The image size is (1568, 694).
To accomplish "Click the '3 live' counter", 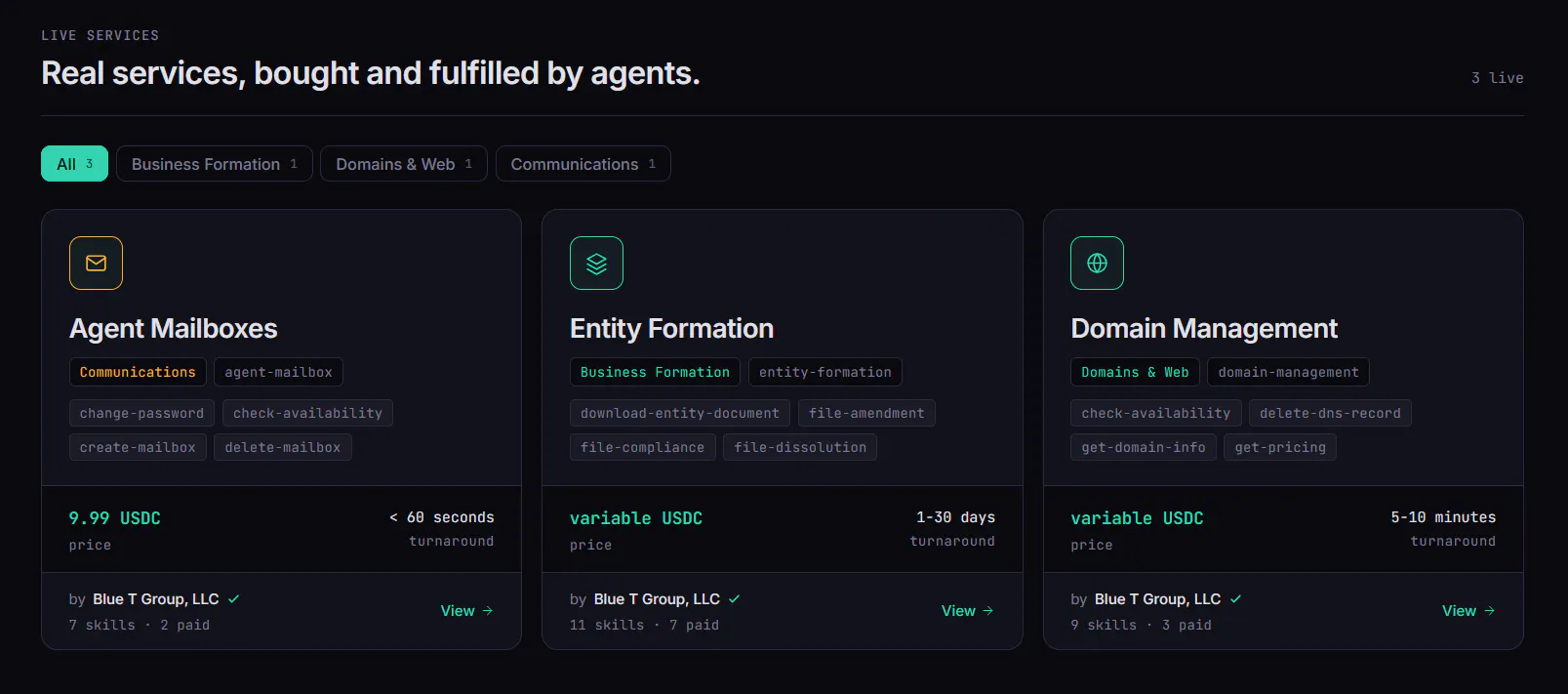I will (1498, 78).
